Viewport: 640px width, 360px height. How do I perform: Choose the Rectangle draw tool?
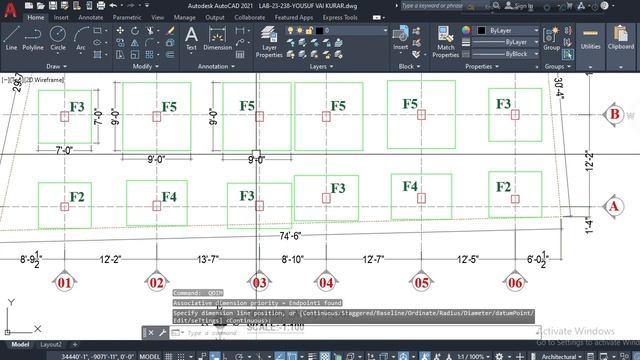coord(97,31)
